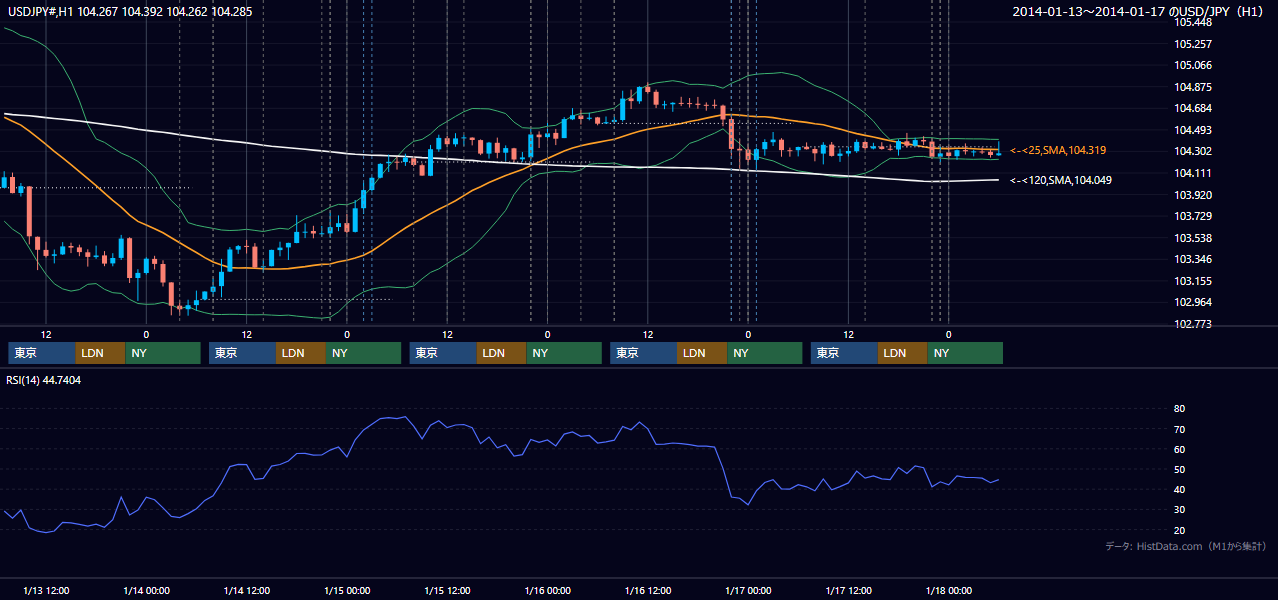Click price axis label 105.448
1278x600 pixels.
pyautogui.click(x=1191, y=22)
